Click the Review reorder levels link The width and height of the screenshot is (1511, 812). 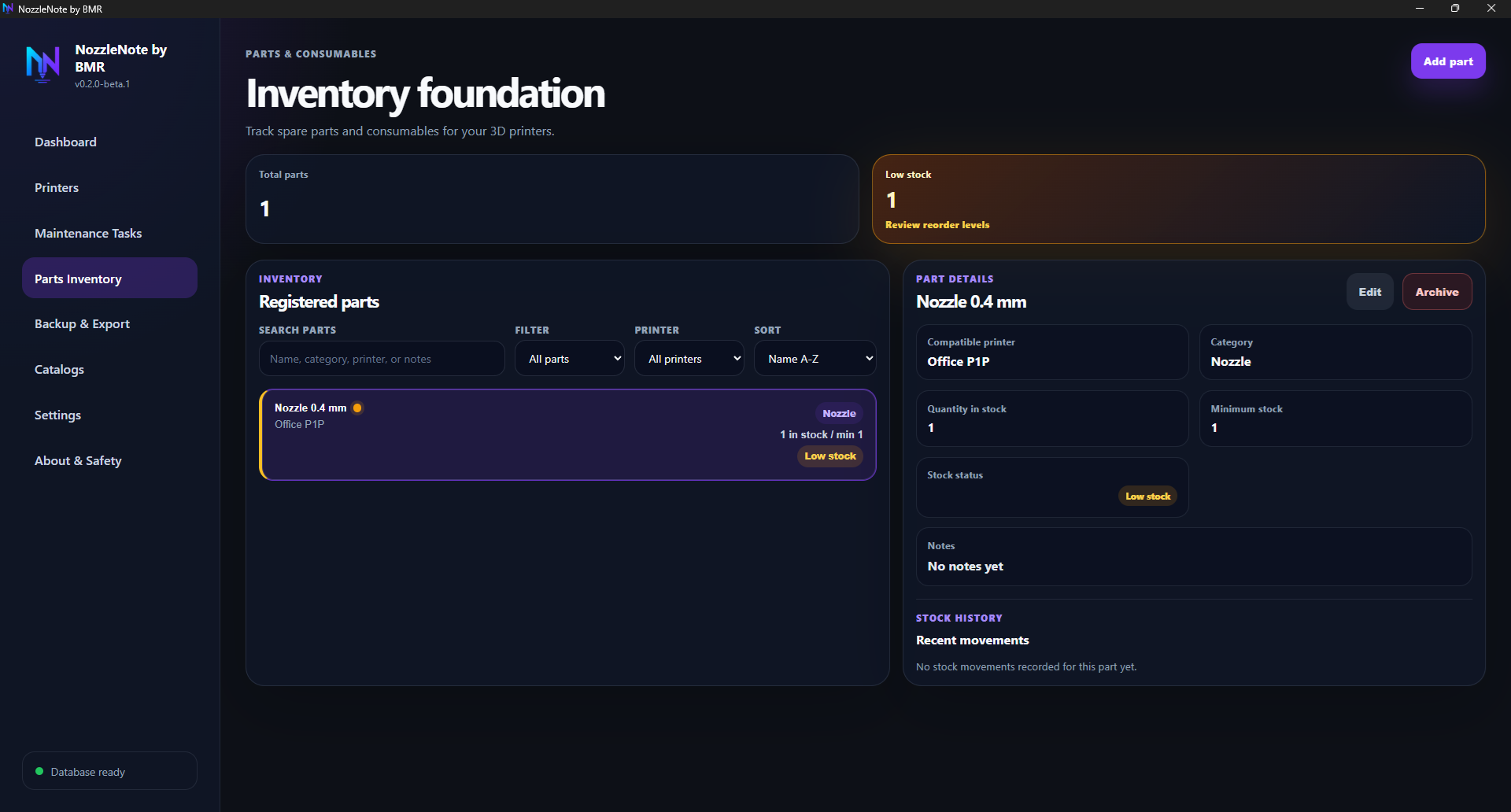click(x=937, y=225)
